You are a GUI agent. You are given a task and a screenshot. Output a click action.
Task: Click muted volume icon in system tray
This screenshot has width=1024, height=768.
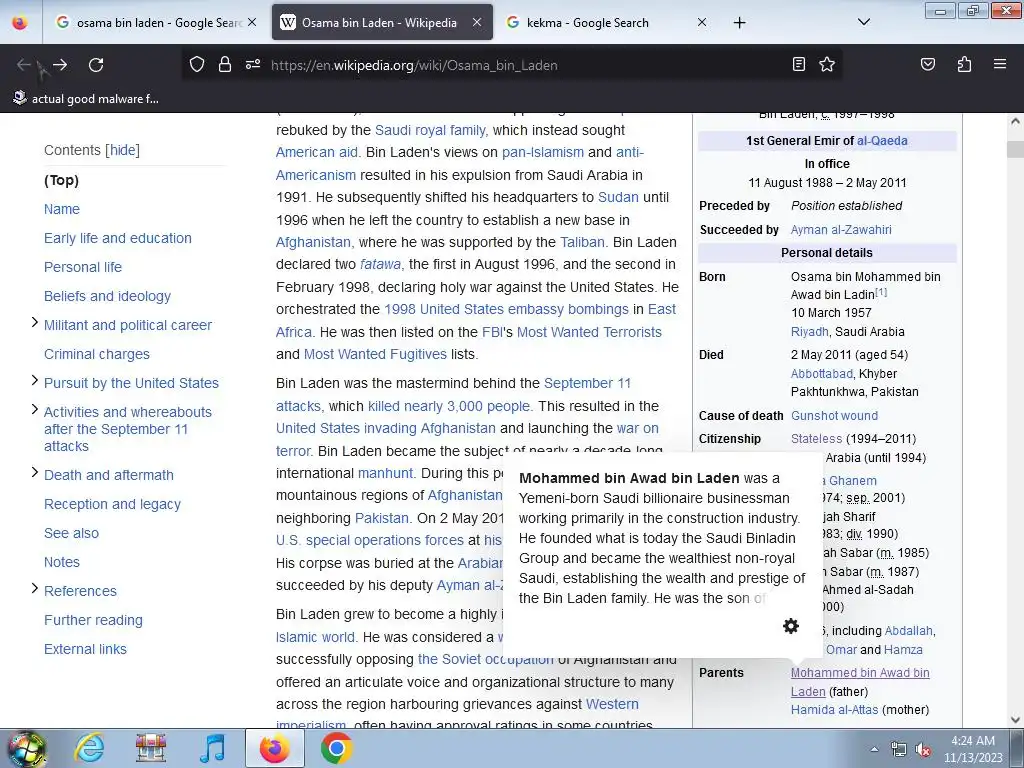click(x=923, y=750)
